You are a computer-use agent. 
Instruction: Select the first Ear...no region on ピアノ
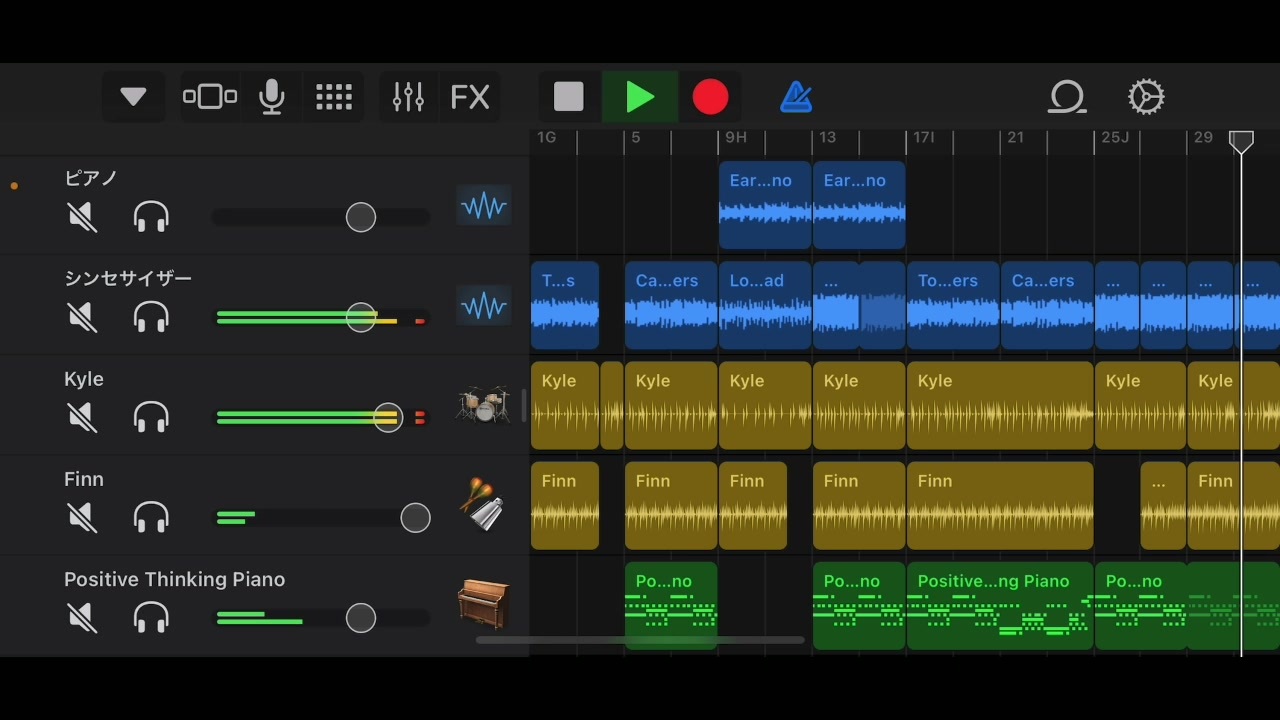click(765, 205)
